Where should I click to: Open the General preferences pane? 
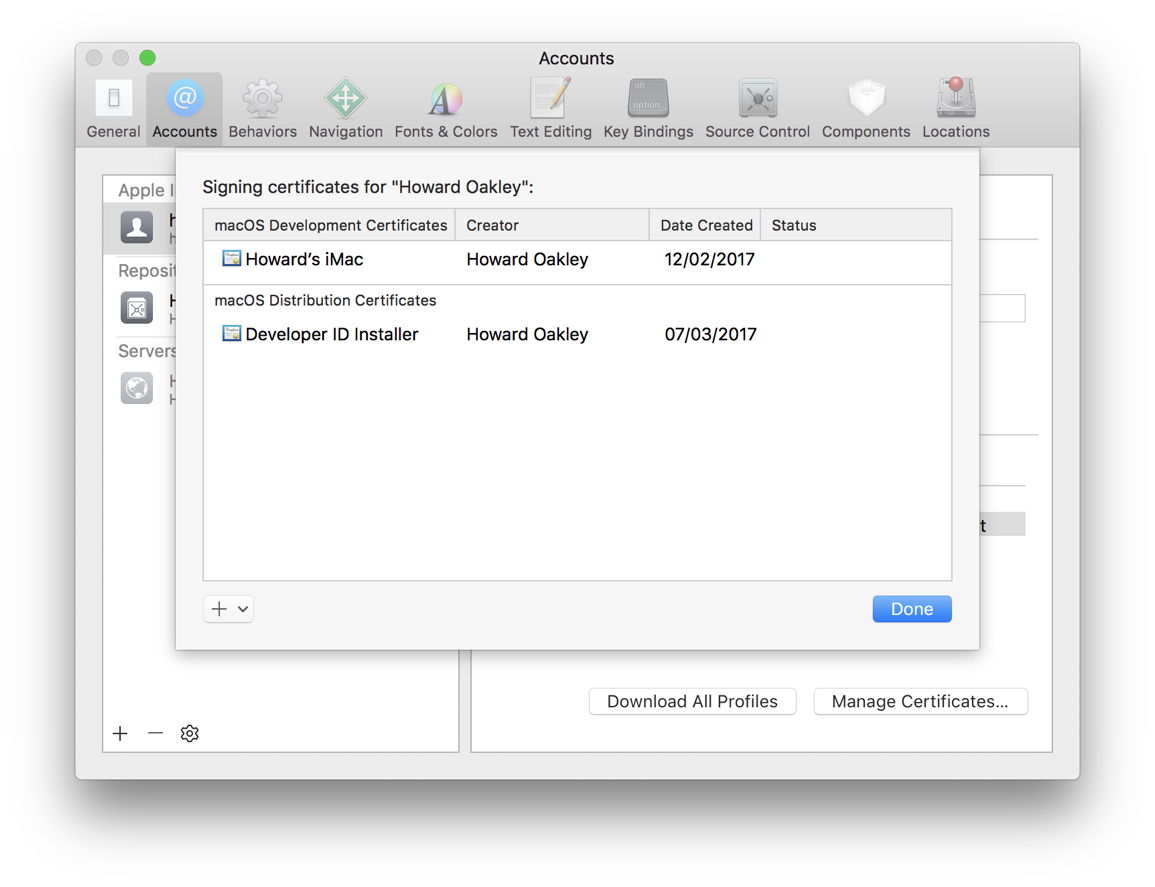coord(112,105)
